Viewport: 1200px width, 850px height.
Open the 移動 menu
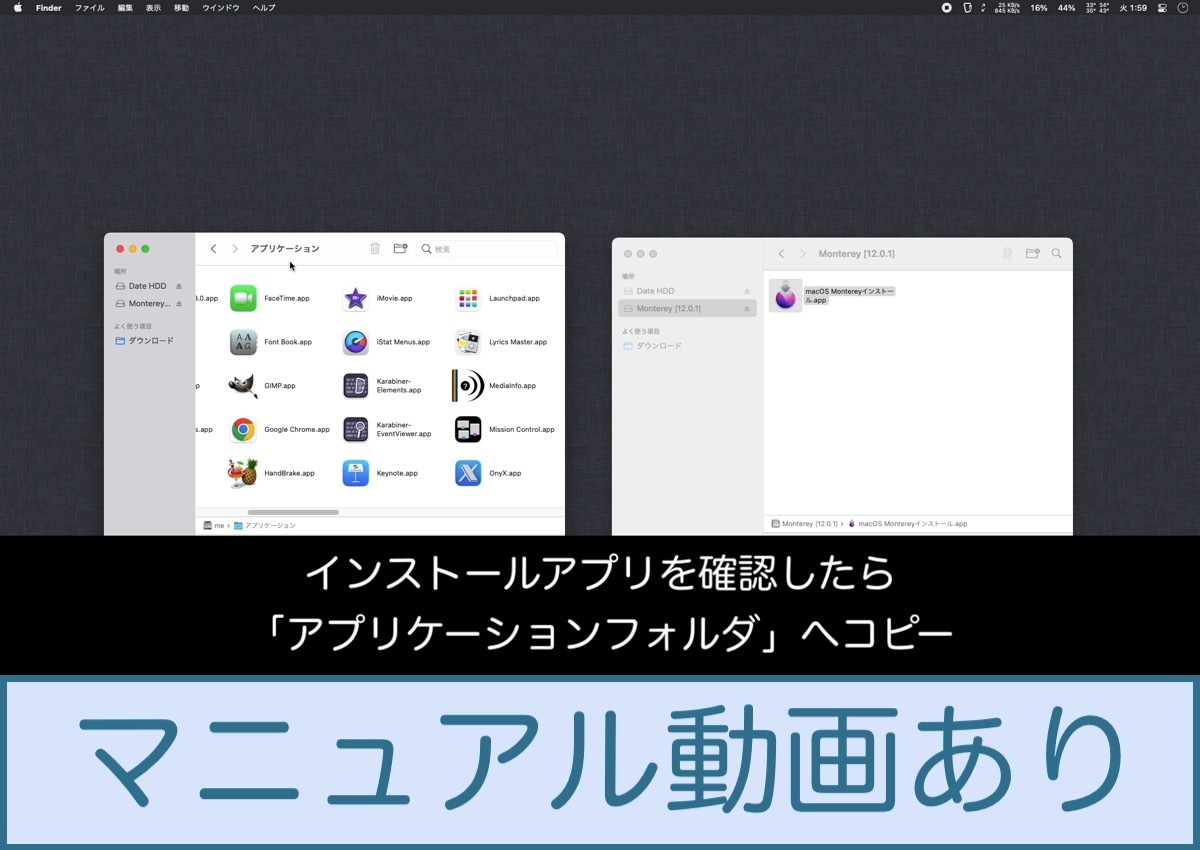(x=181, y=7)
